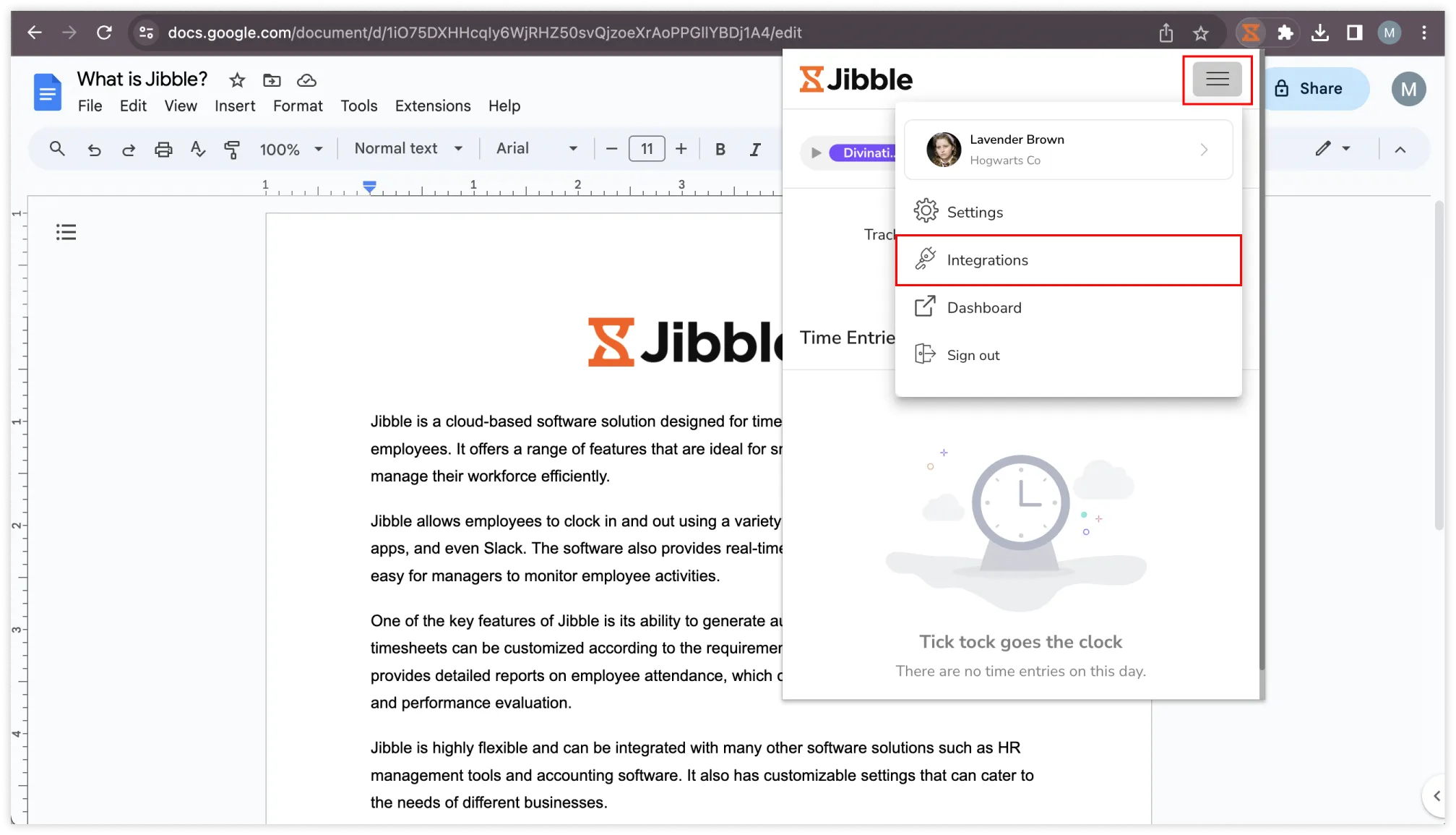1456x835 pixels.
Task: Show the document outline
Action: [66, 231]
